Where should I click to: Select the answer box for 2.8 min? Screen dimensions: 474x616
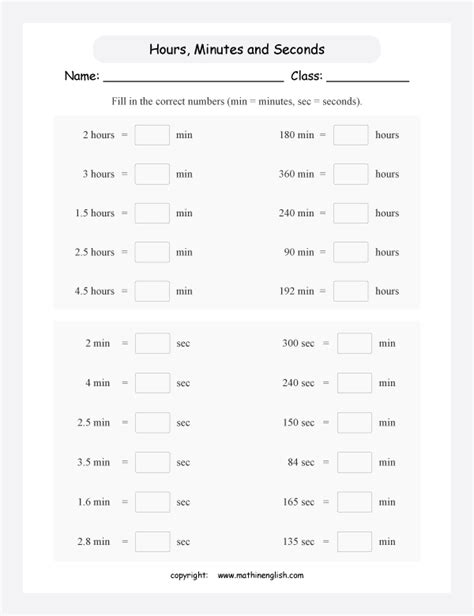click(152, 542)
